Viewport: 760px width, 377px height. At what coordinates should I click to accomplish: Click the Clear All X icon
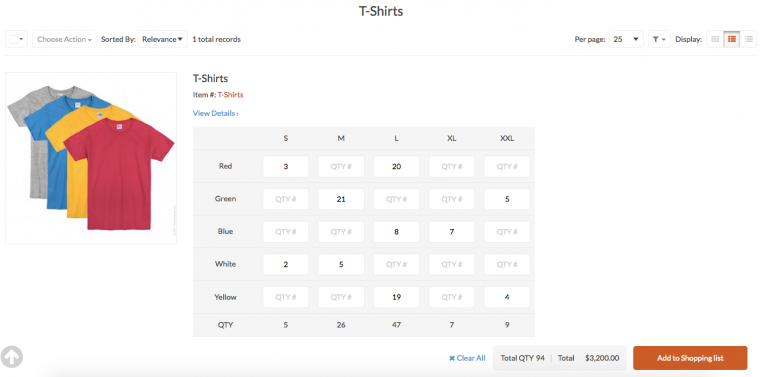[x=452, y=359]
